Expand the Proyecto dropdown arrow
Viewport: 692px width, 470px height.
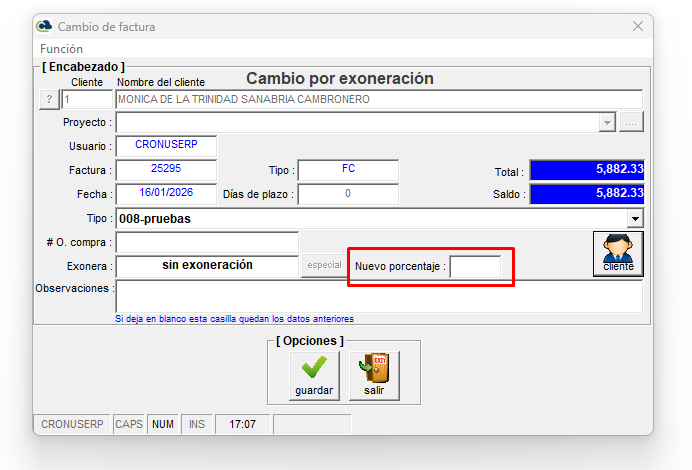(607, 123)
